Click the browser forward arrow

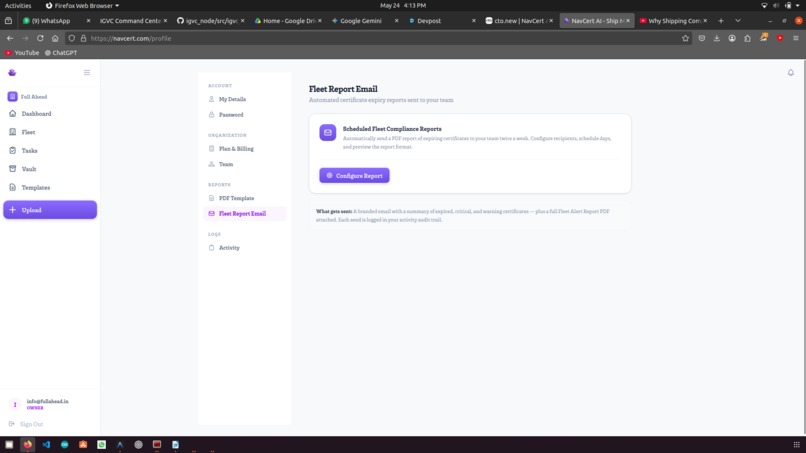[25, 38]
